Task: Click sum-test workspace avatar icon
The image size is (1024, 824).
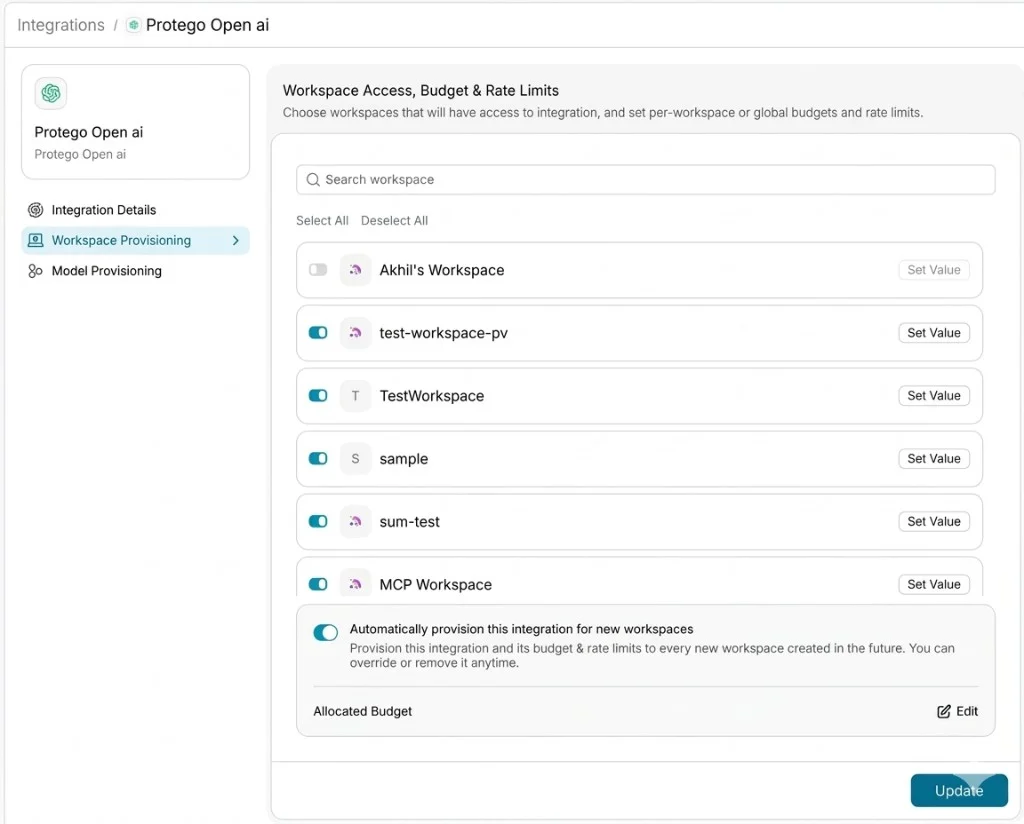Action: tap(355, 521)
